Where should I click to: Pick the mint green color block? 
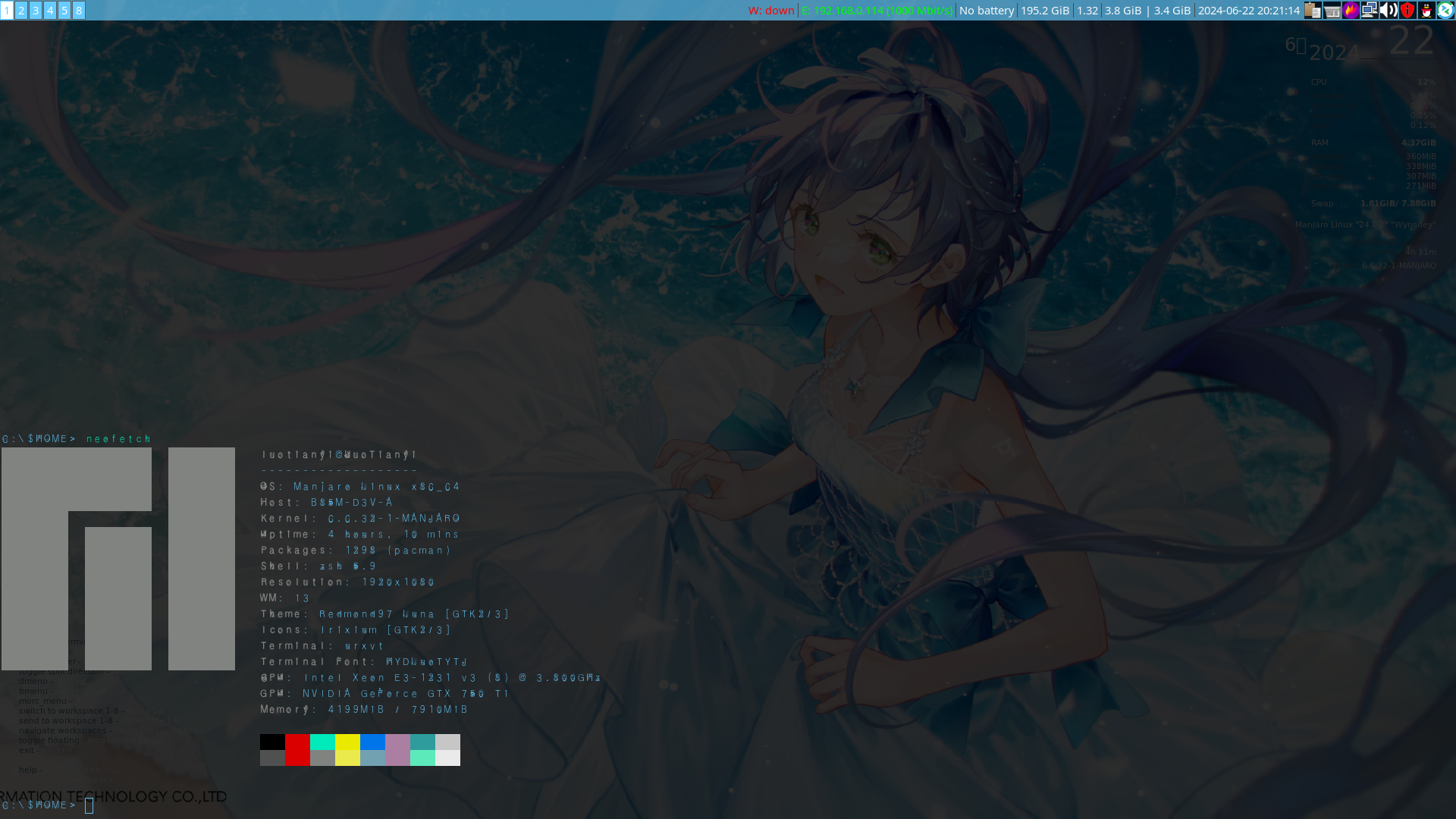(x=422, y=758)
